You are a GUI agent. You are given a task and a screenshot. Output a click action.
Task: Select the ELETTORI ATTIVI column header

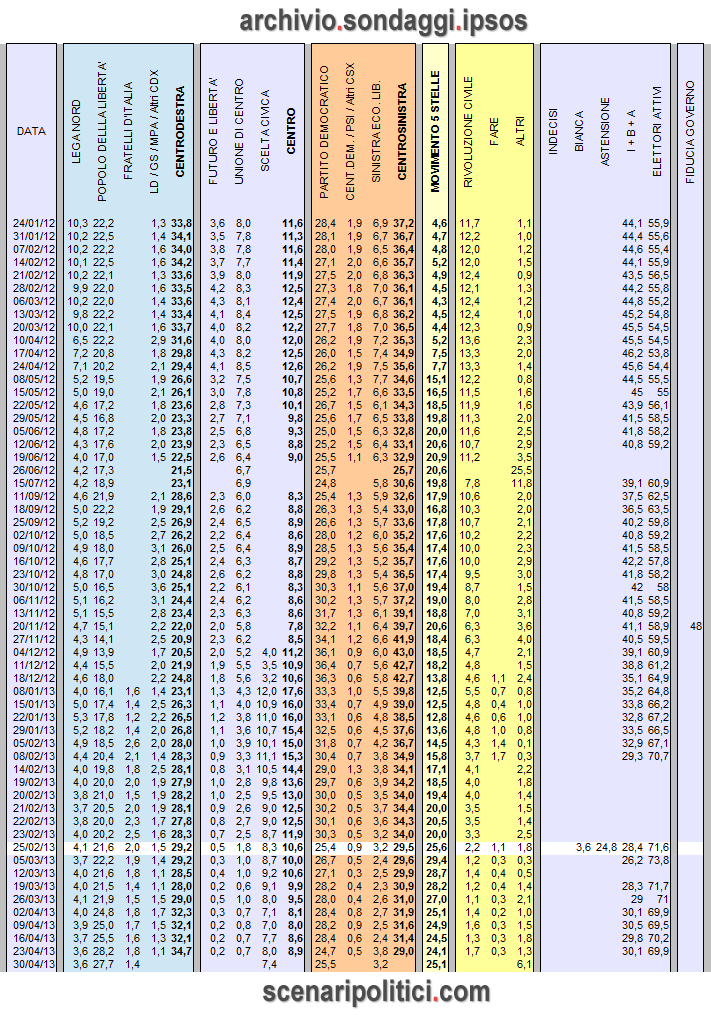(x=657, y=131)
